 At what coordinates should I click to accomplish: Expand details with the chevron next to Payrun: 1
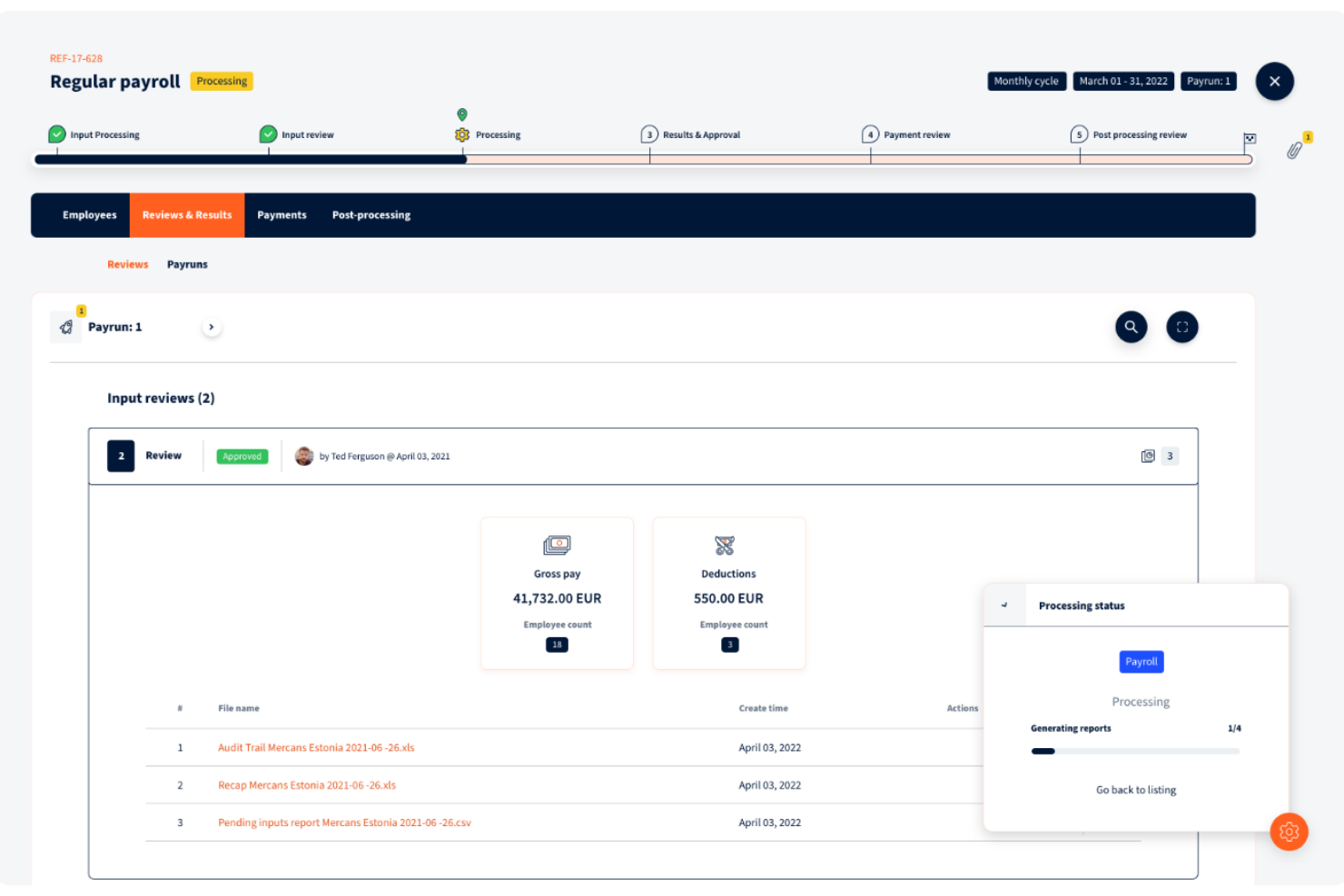212,327
